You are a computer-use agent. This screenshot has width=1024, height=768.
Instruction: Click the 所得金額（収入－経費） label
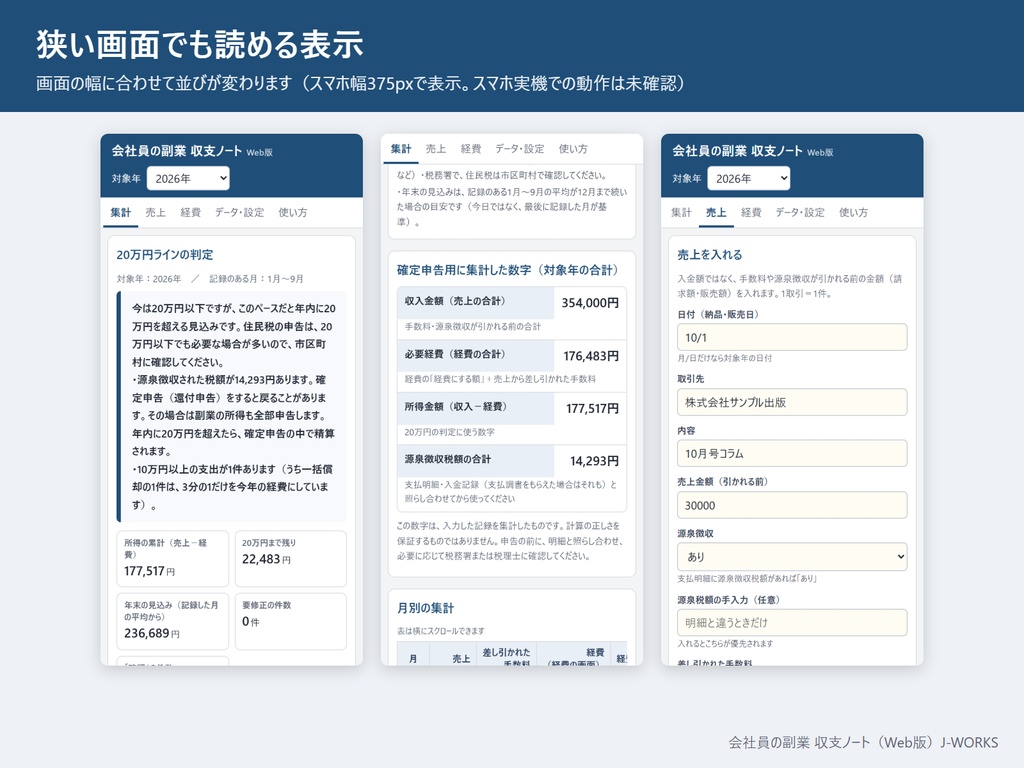click(455, 406)
